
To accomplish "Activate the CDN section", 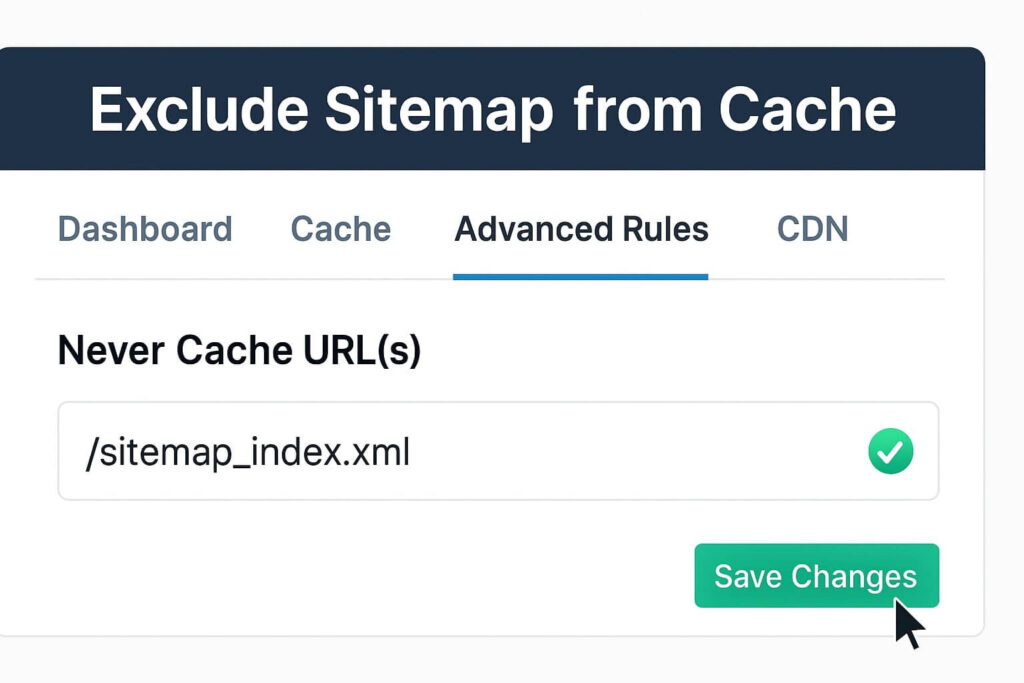I will [812, 229].
